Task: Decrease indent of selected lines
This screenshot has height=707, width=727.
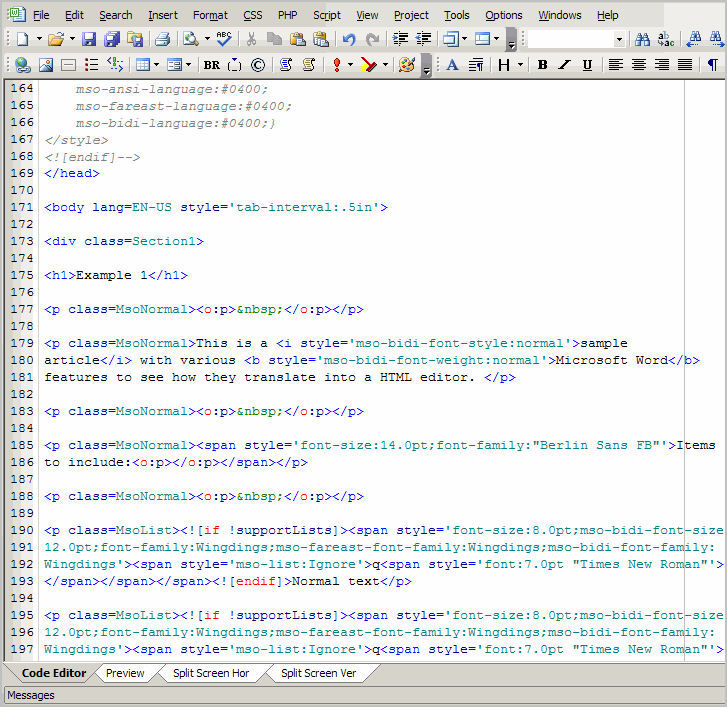Action: (423, 39)
